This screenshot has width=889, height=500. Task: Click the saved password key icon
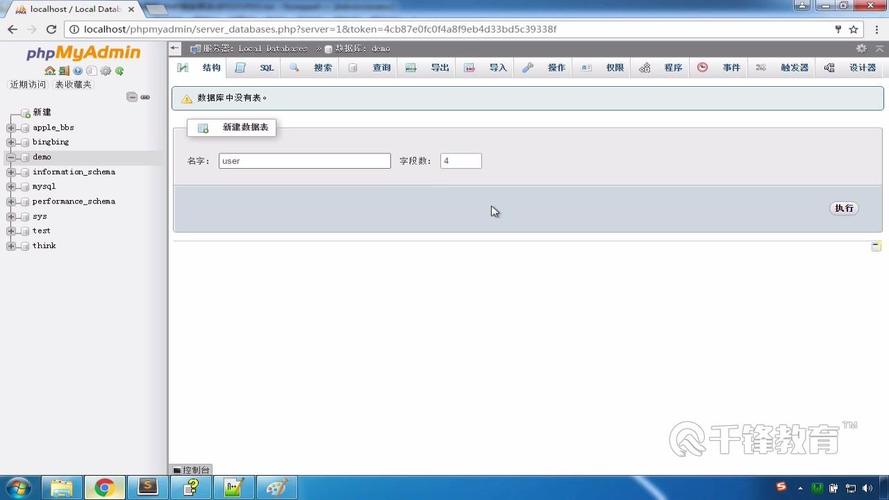point(838,29)
